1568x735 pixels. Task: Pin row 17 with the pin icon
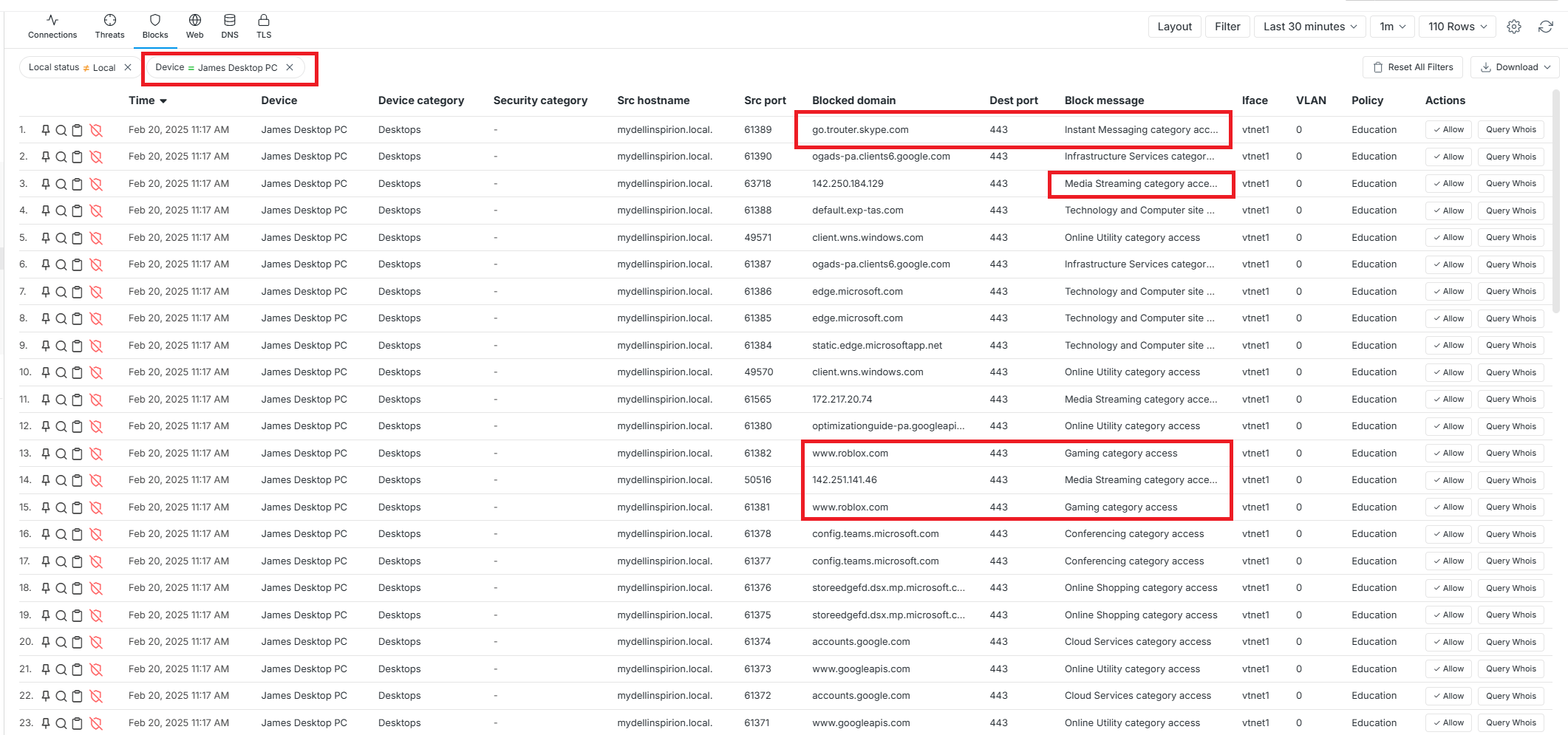[46, 561]
